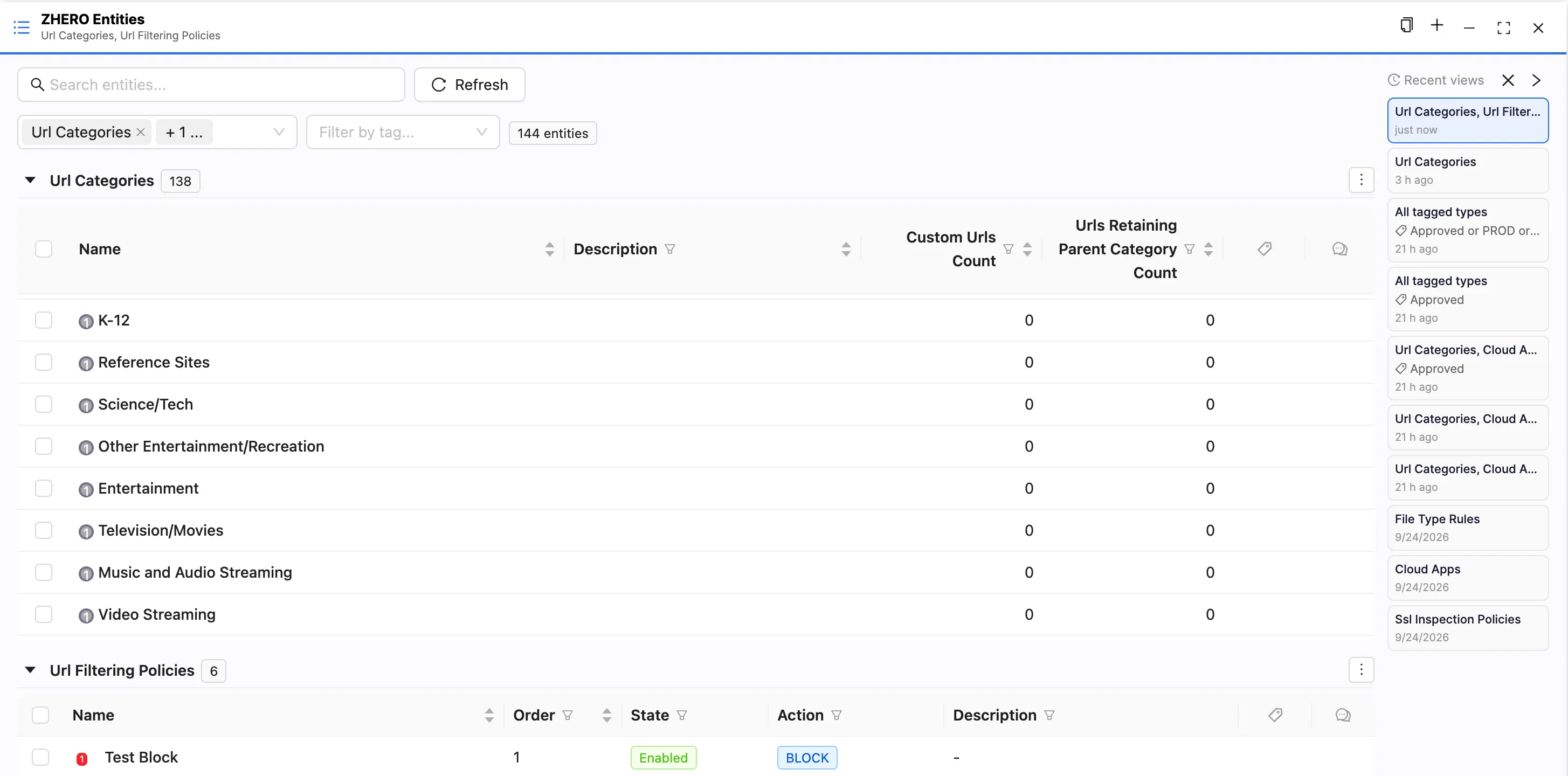The width and height of the screenshot is (1568, 776).
Task: Focus the Search entities input field
Action: tap(211, 85)
